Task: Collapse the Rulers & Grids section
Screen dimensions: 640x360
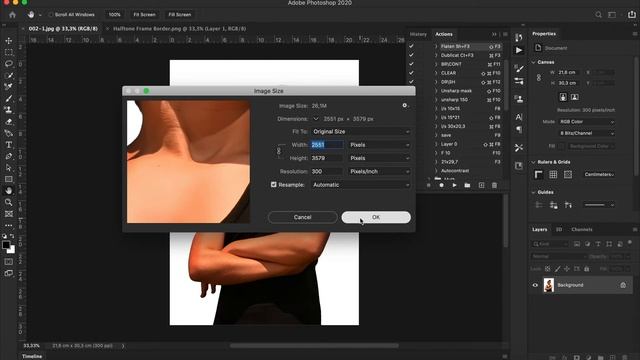Action: [x=533, y=162]
